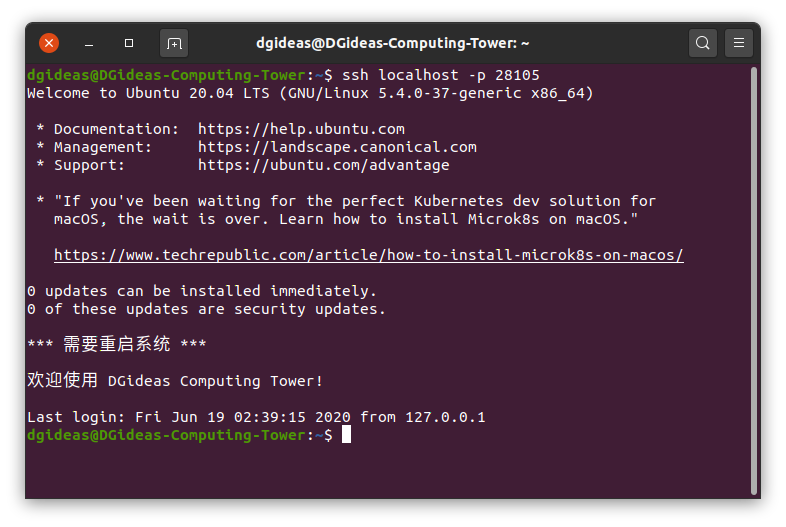The height and width of the screenshot is (527, 786).
Task: Open the landscape.canonical.com management link
Action: click(x=337, y=147)
